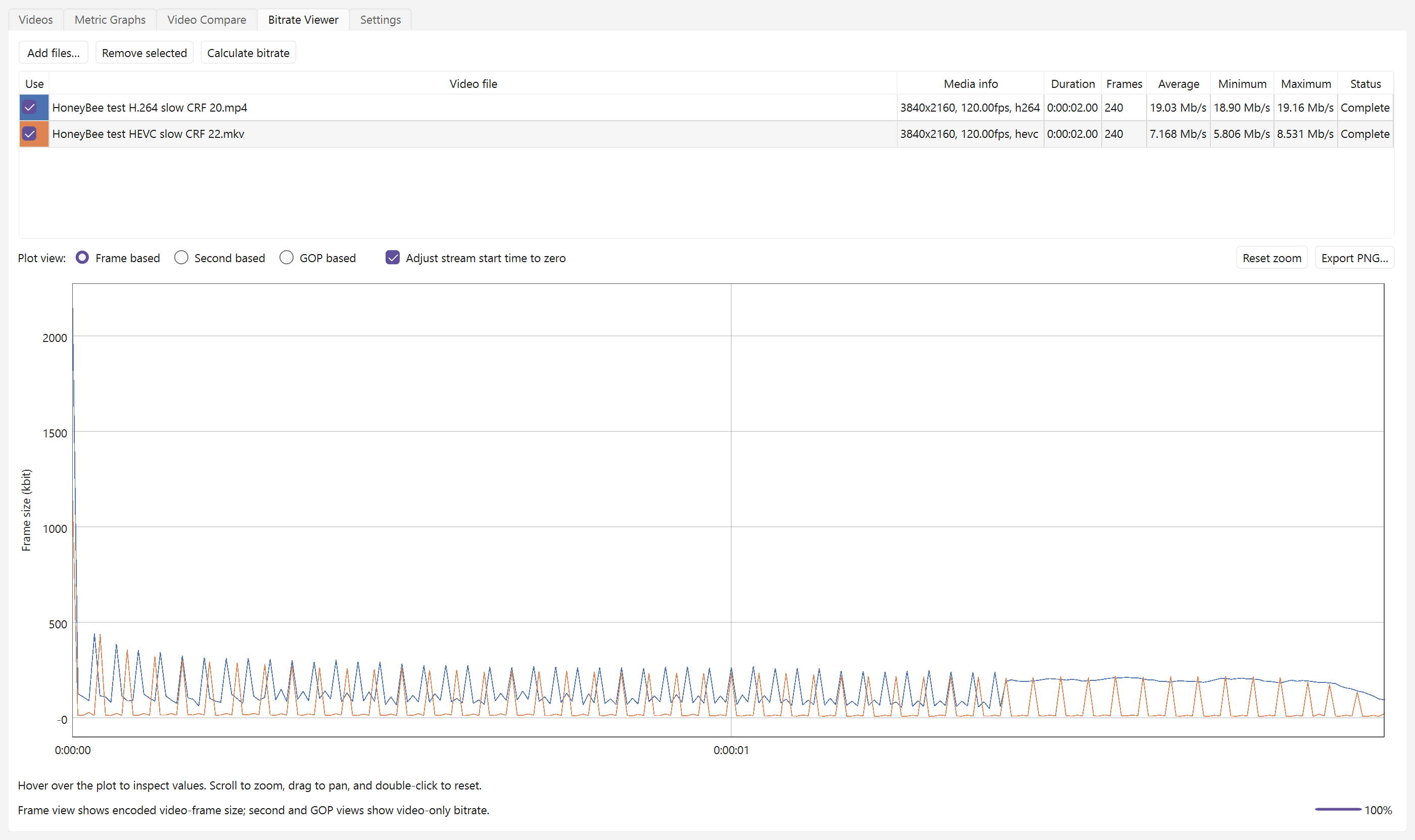Open the Video Compare tab
The width and height of the screenshot is (1415, 840).
[207, 20]
